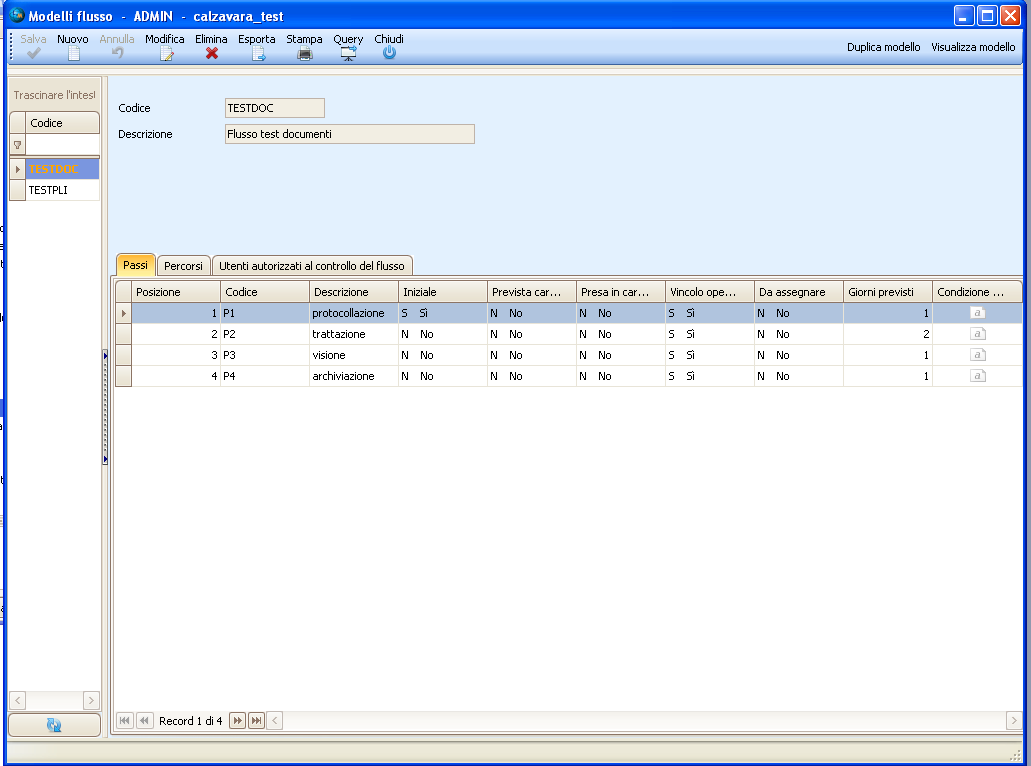Click Visualizza modello button
Screen dimensions: 1031x766
[x=973, y=47]
